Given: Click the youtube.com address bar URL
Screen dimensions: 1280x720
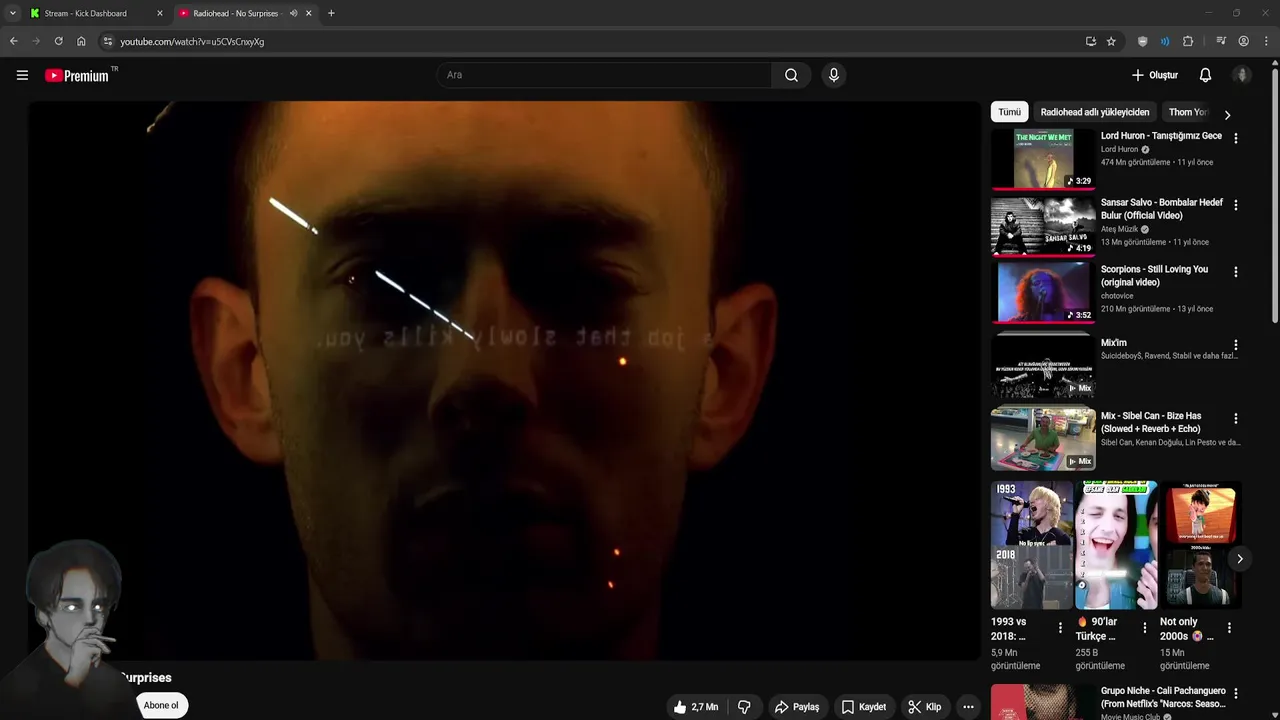Looking at the screenshot, I should (x=192, y=42).
